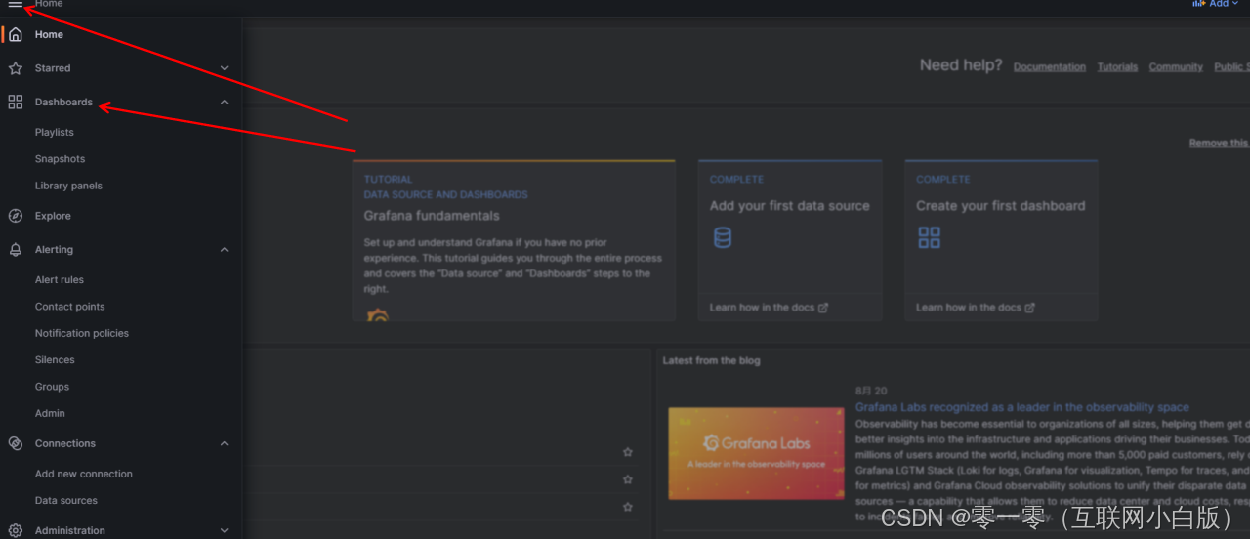Screen dimensions: 1250x540
Task: Click the Latest from the blog heading
Action: [711, 360]
